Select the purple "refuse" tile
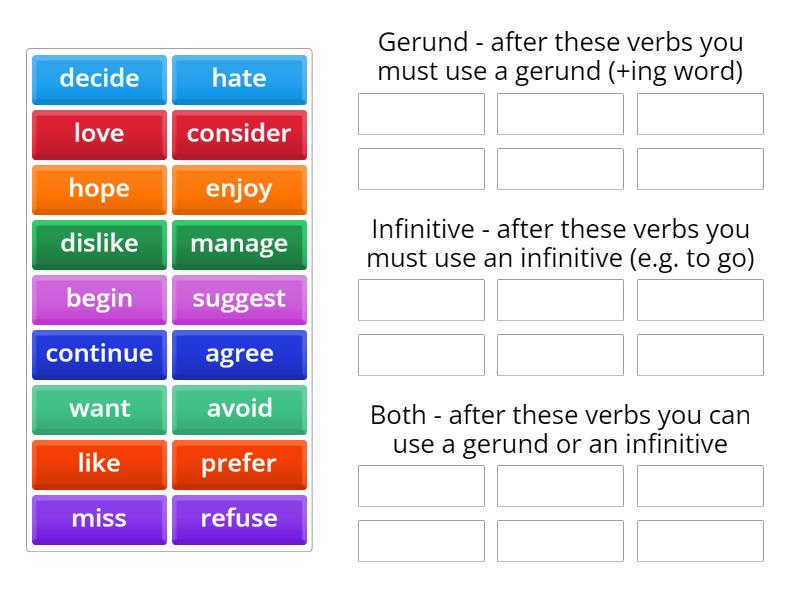The image size is (800, 600). click(x=239, y=519)
